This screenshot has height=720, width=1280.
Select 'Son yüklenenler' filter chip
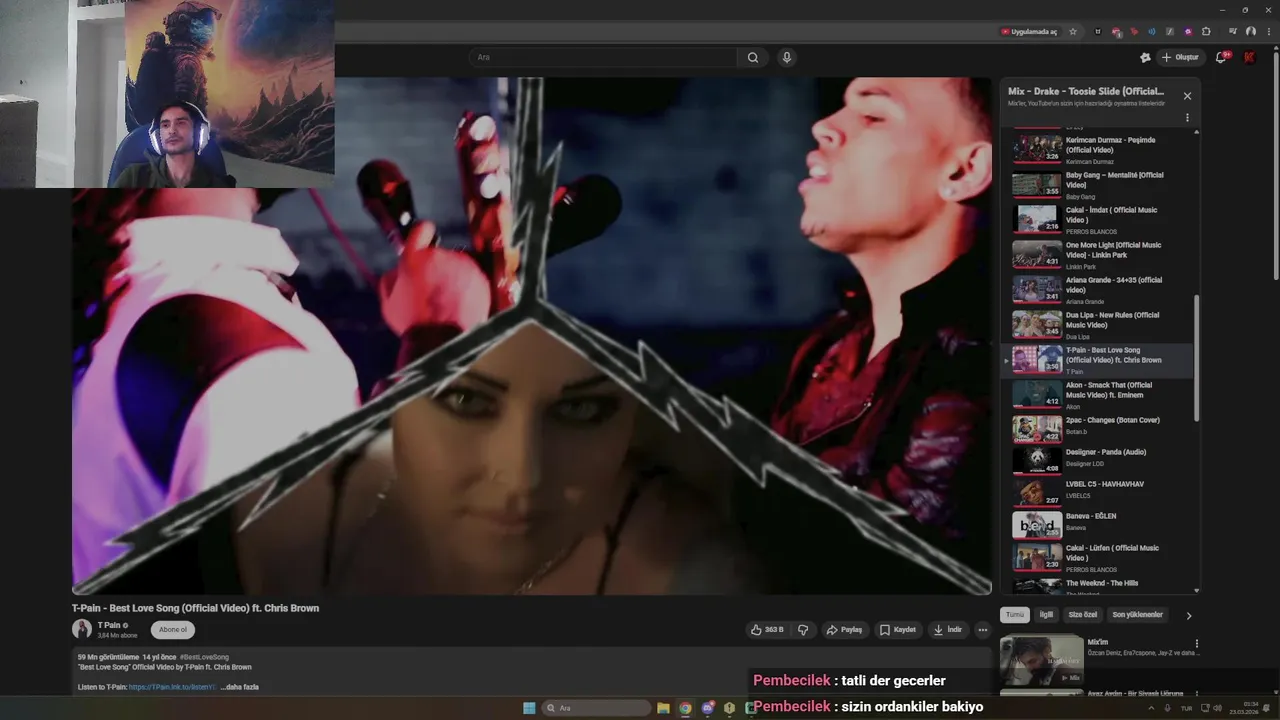coord(1138,615)
